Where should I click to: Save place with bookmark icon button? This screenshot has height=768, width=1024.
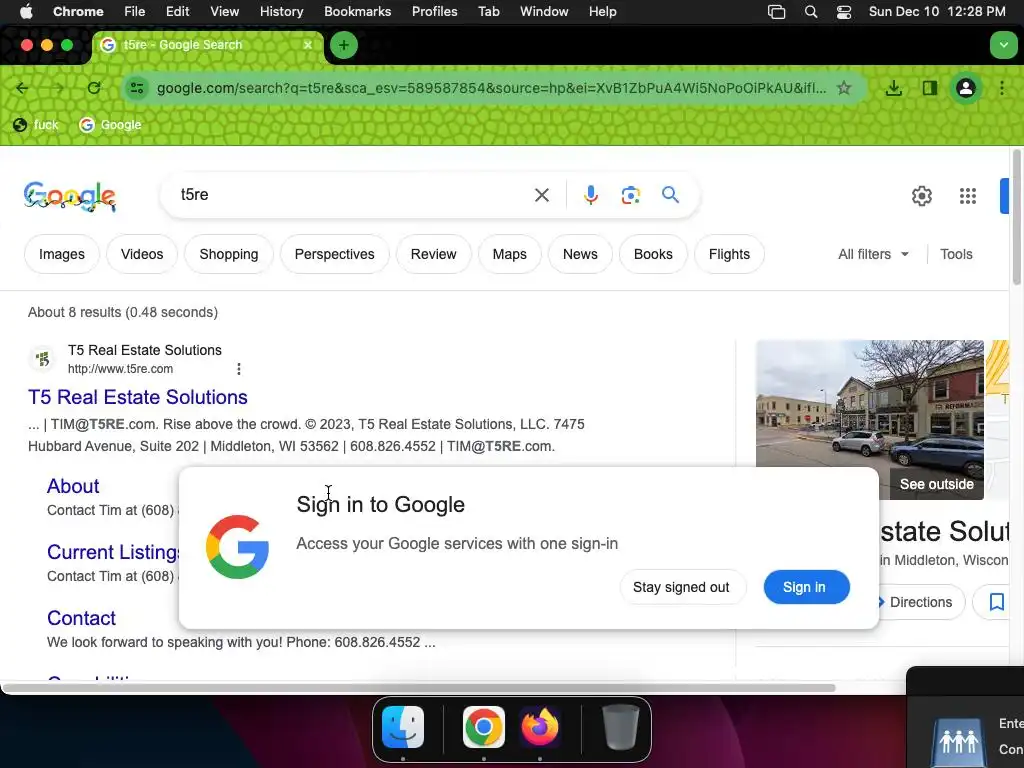coord(996,601)
